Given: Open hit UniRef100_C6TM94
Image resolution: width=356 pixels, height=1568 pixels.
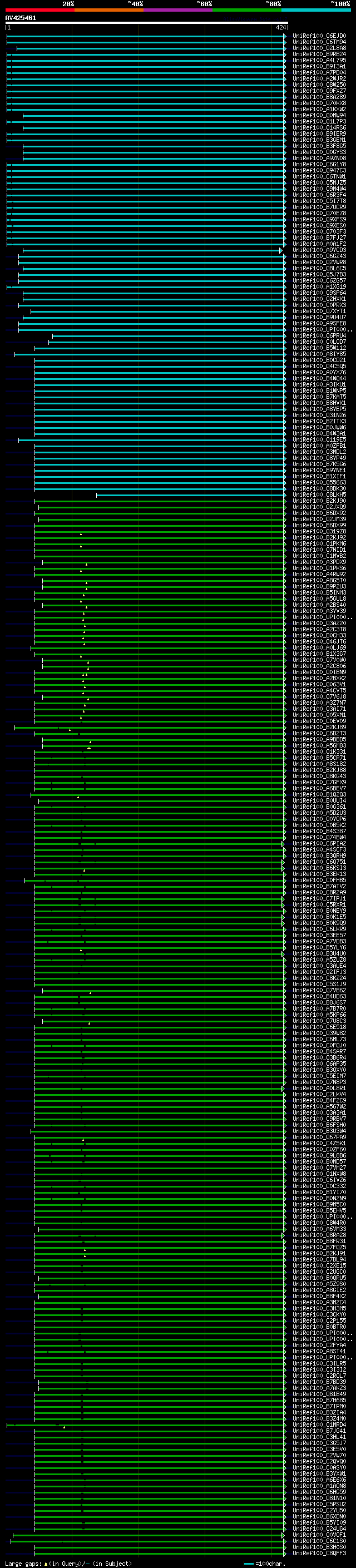Looking at the screenshot, I should pos(319,42).
